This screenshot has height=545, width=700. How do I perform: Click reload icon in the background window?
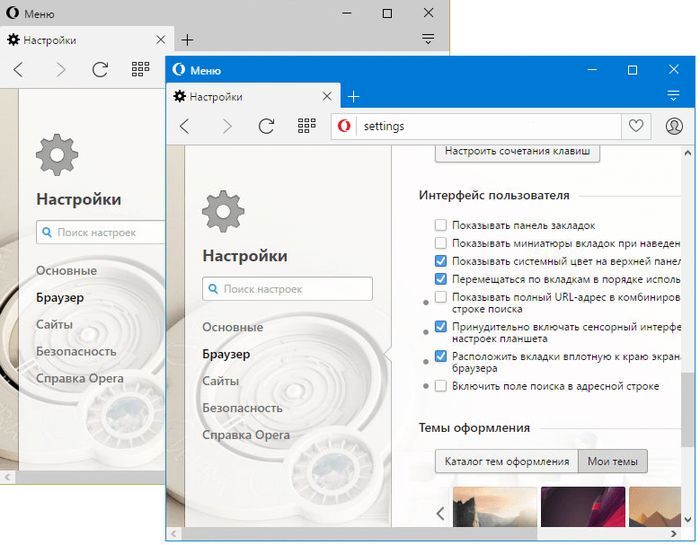(x=100, y=69)
